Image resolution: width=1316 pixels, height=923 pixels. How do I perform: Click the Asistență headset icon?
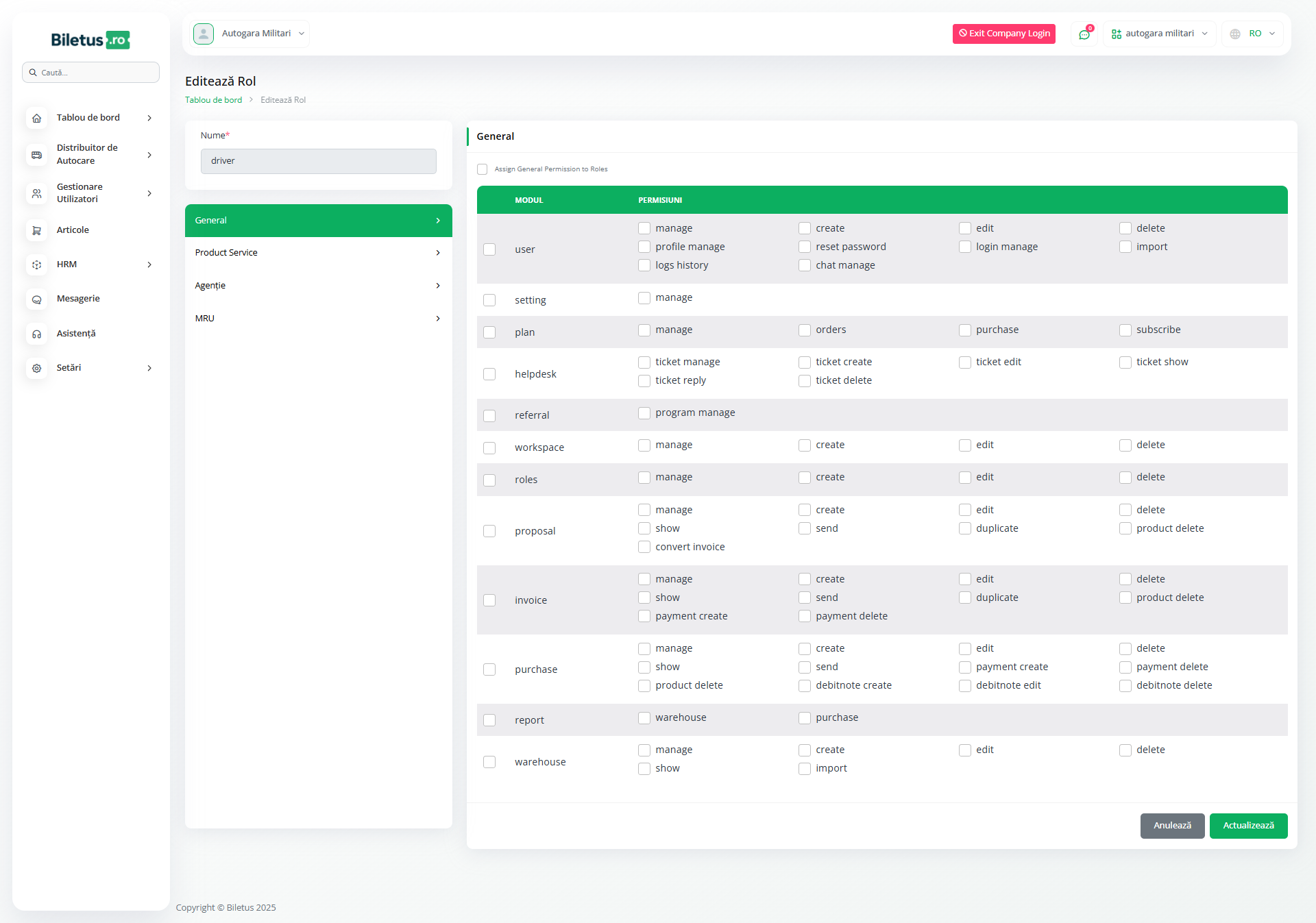tap(37, 334)
